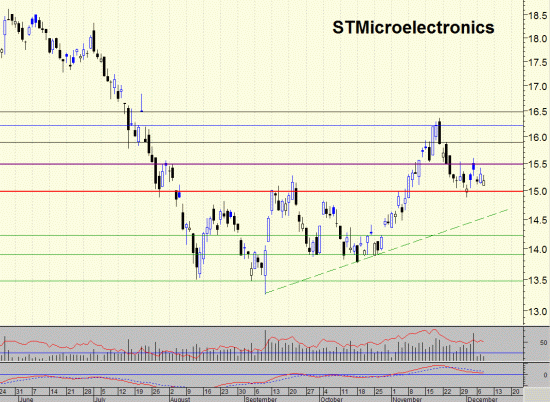
Task: Click the date label 26
Action: [x=156, y=391]
